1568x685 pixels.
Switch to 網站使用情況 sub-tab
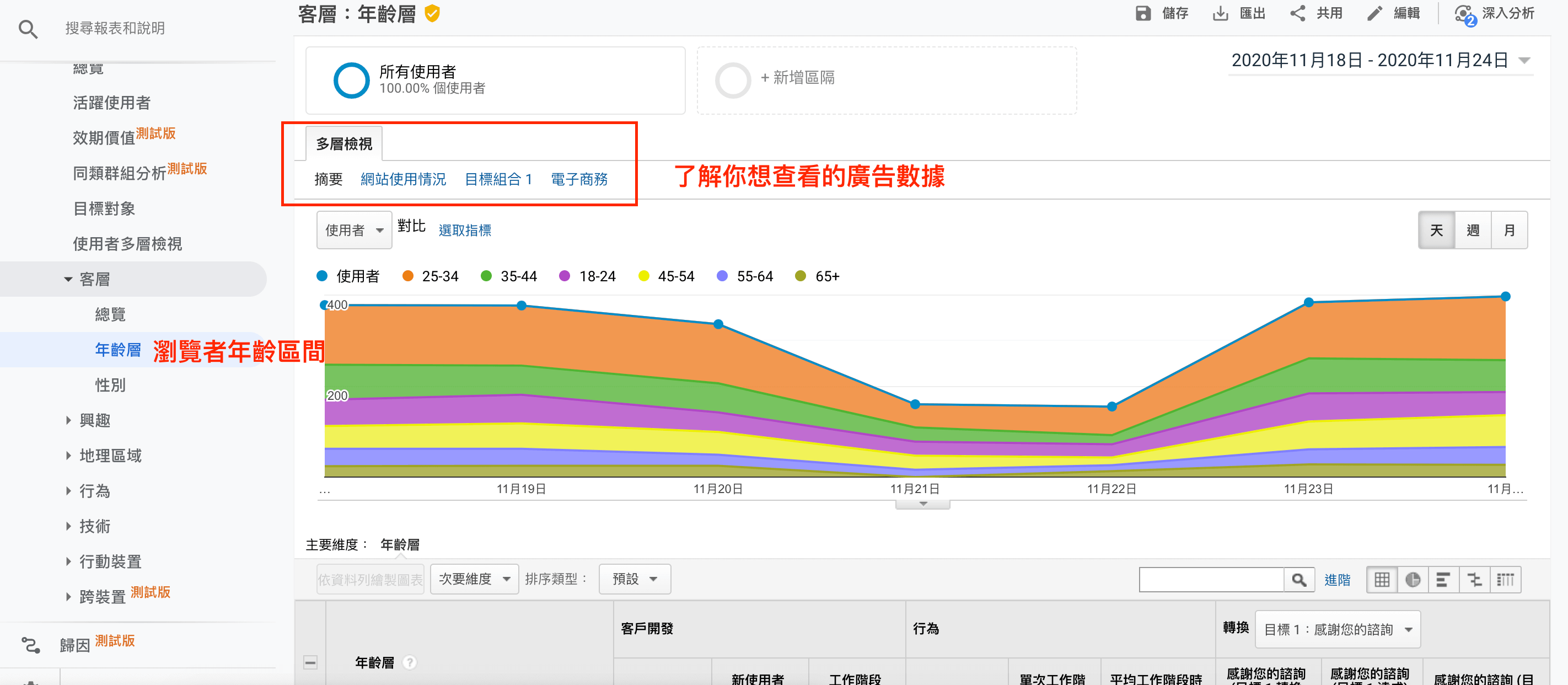pos(403,179)
